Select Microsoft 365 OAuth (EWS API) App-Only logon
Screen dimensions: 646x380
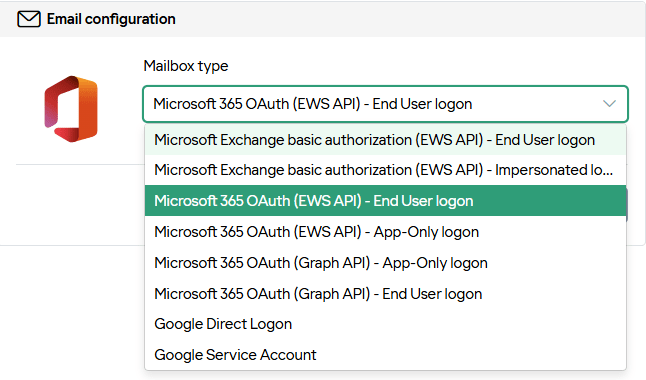[x=385, y=232]
